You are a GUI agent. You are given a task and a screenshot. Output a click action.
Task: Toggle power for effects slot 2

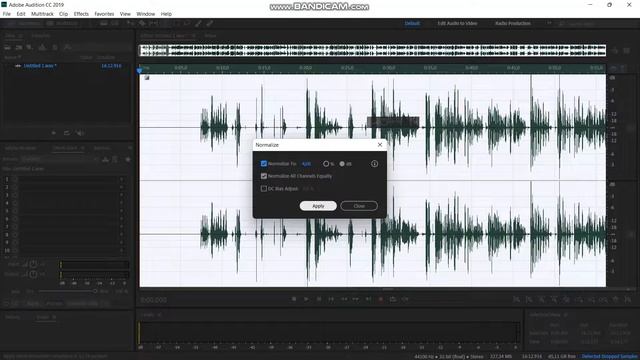15,187
